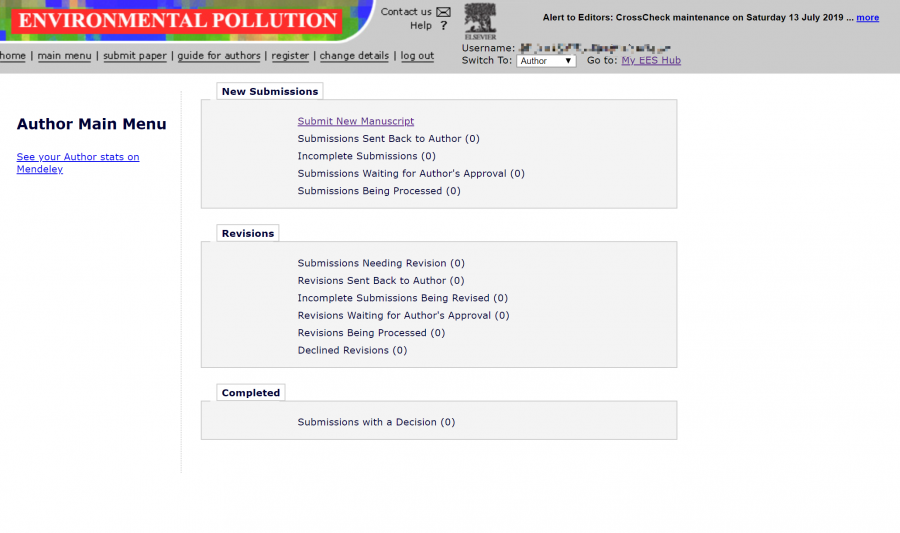Viewport: 900px width, 533px height.
Task: Click the Help text link
Action: click(421, 26)
